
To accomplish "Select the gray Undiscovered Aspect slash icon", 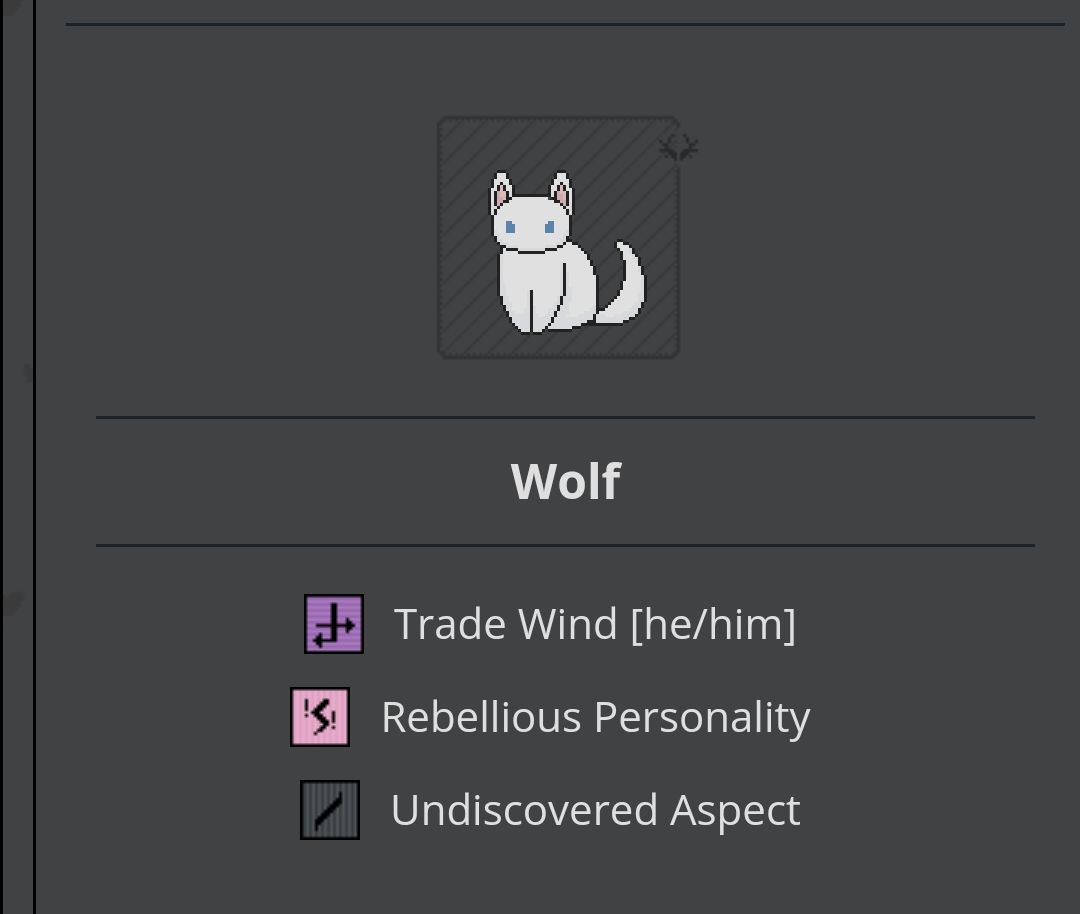I will click(x=330, y=810).
